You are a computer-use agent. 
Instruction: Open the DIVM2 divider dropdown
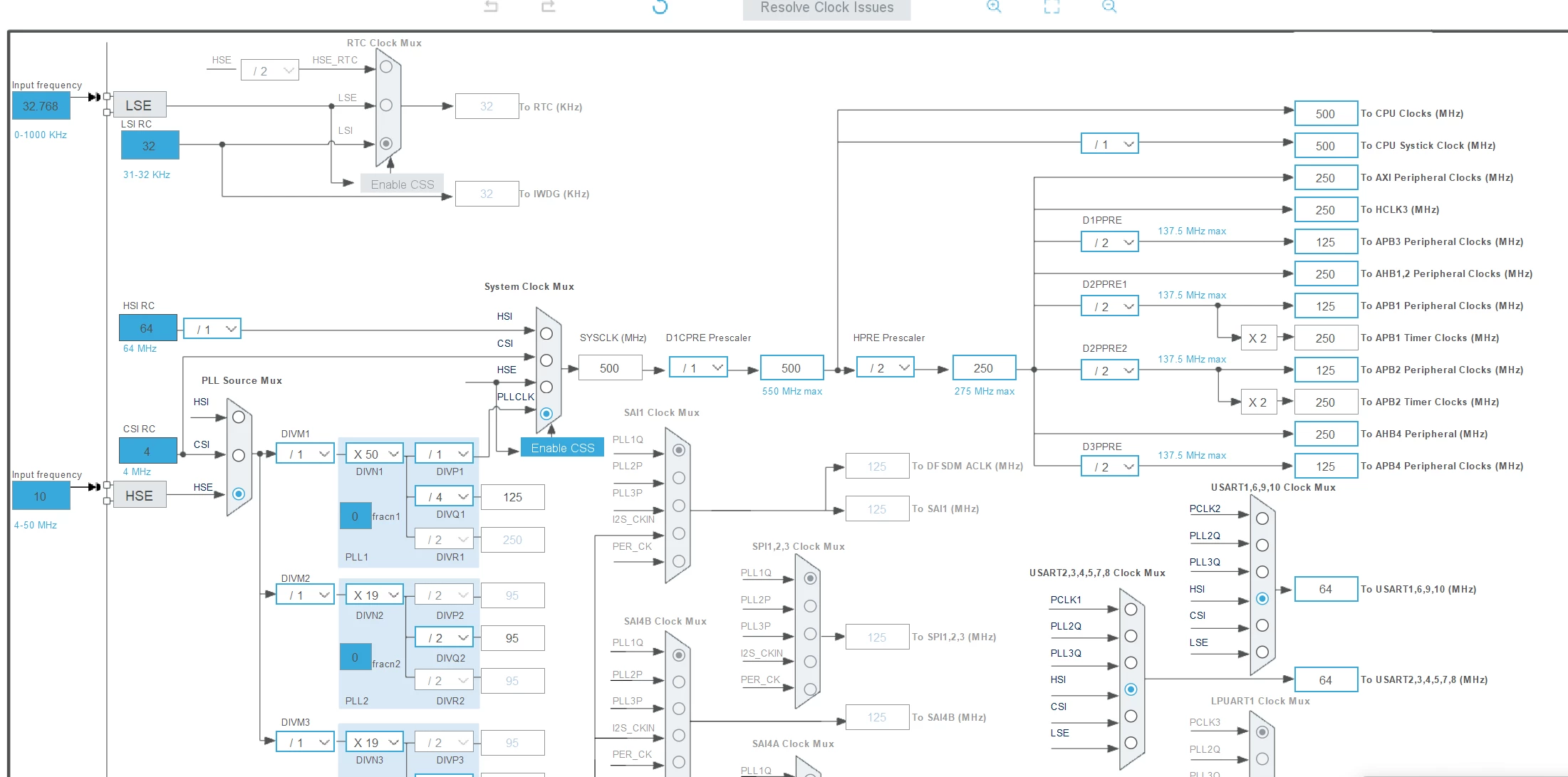pyautogui.click(x=306, y=595)
